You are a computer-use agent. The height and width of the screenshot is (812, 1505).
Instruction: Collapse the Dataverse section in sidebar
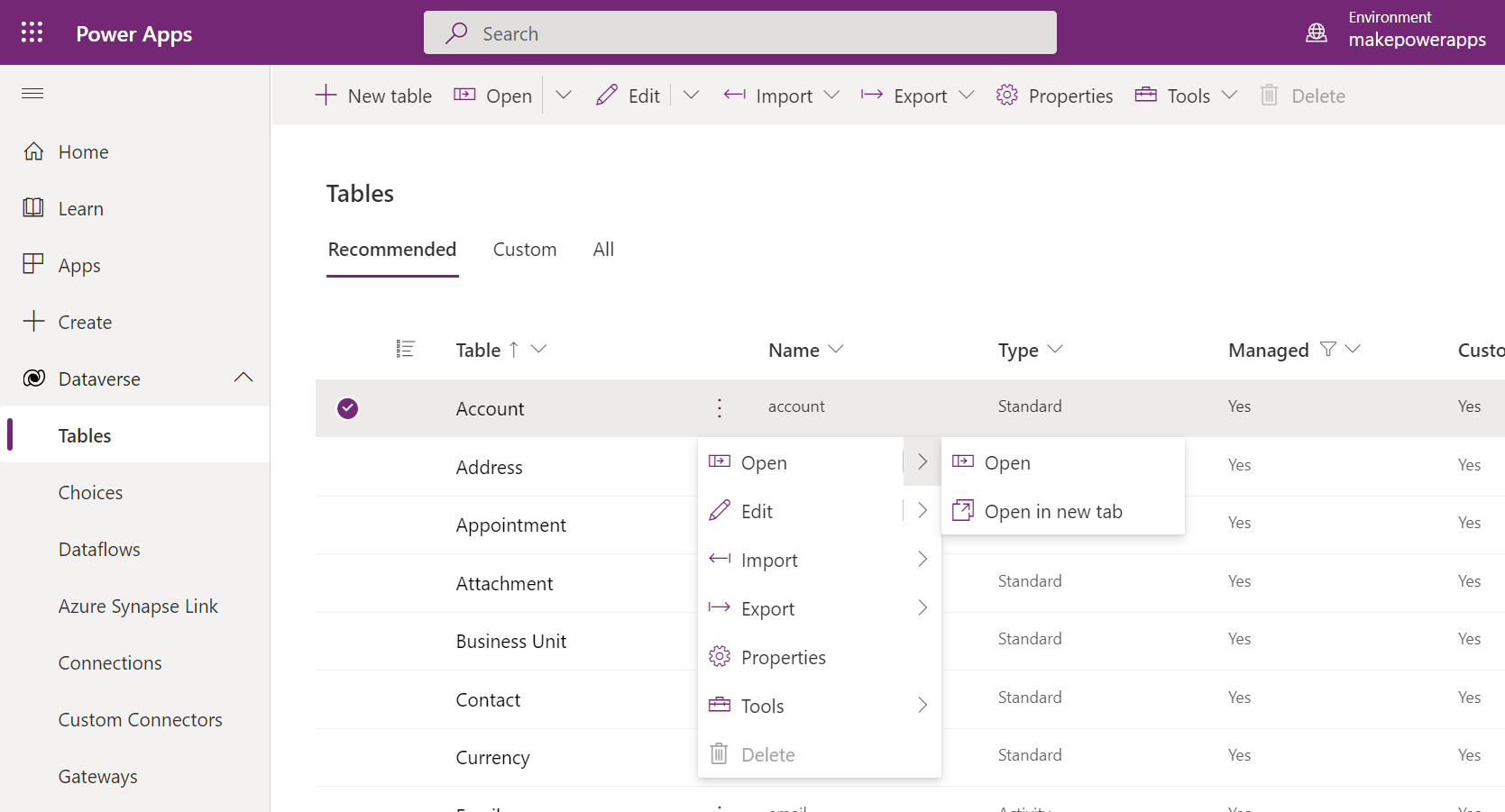[x=243, y=379]
